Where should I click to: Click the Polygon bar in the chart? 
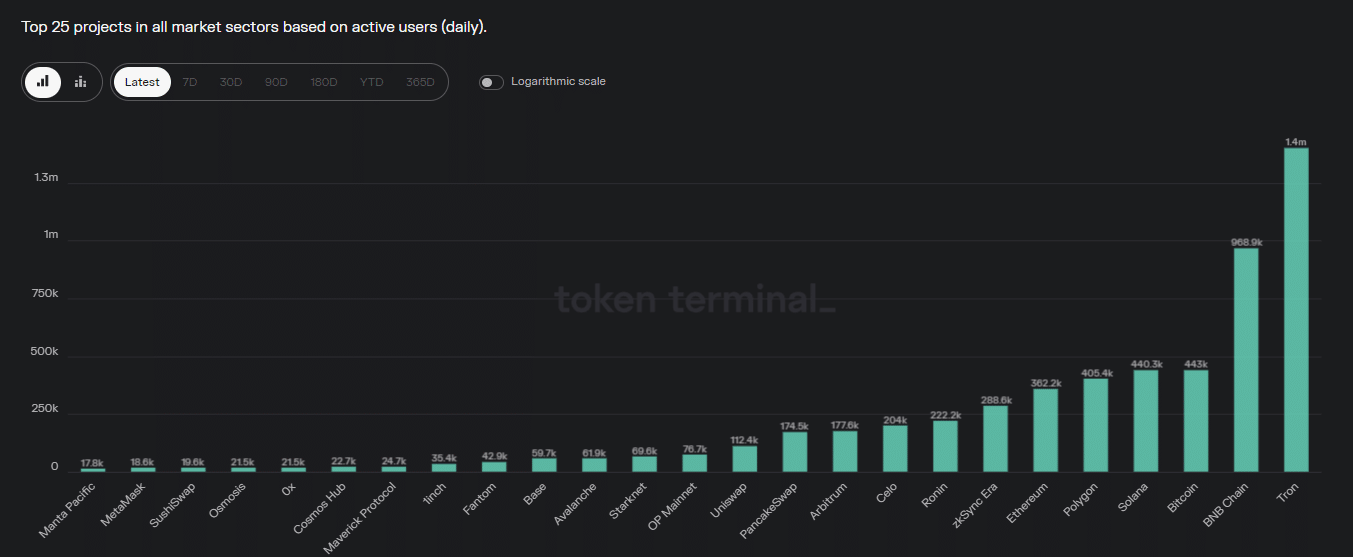coord(1096,425)
